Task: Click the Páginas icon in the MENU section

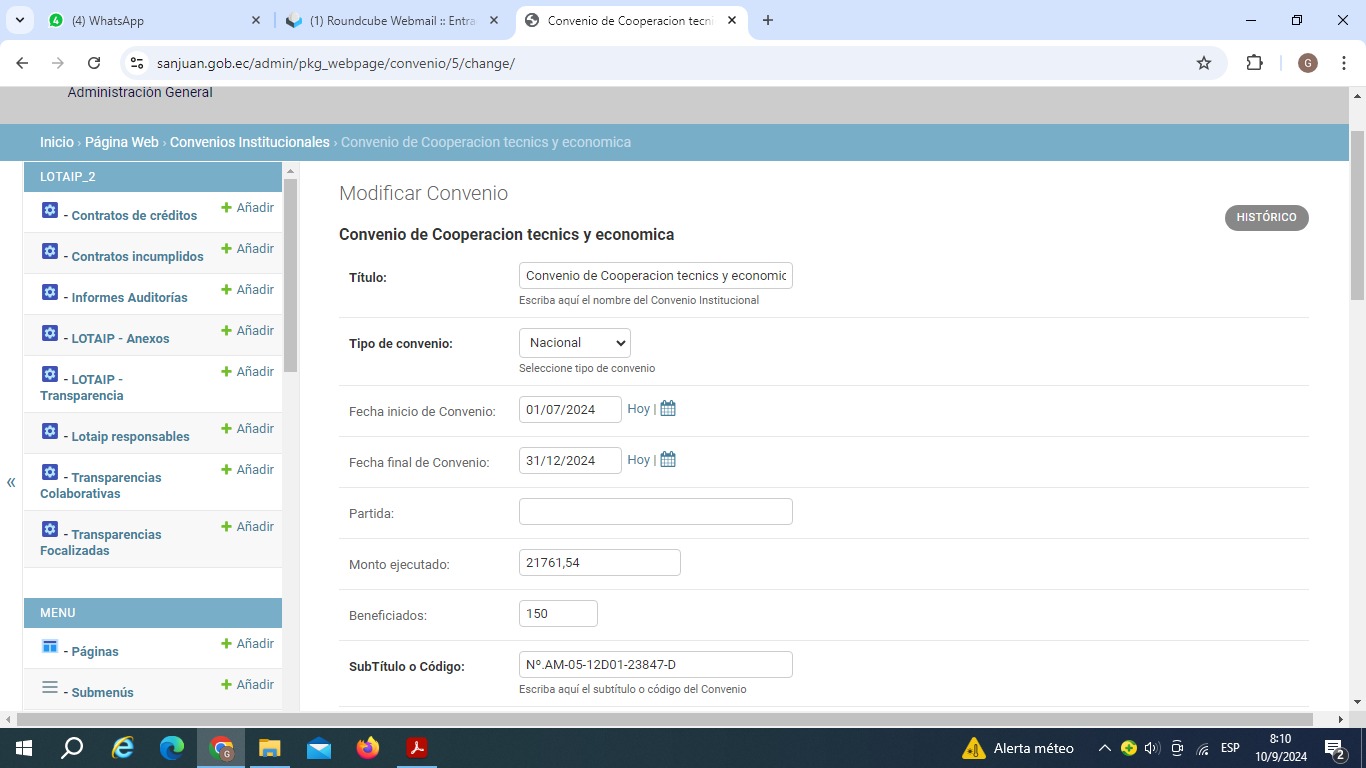Action: (x=50, y=647)
